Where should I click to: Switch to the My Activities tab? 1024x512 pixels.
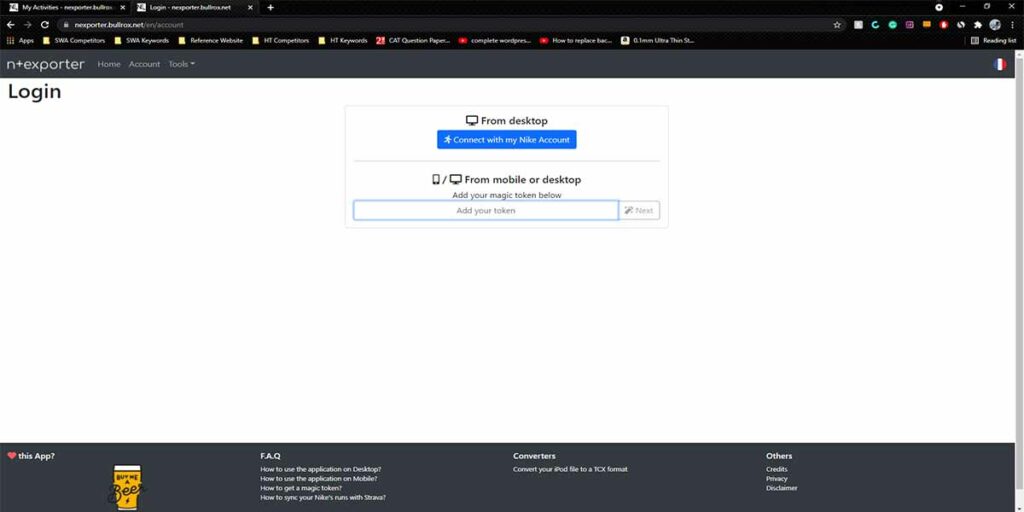pos(65,7)
